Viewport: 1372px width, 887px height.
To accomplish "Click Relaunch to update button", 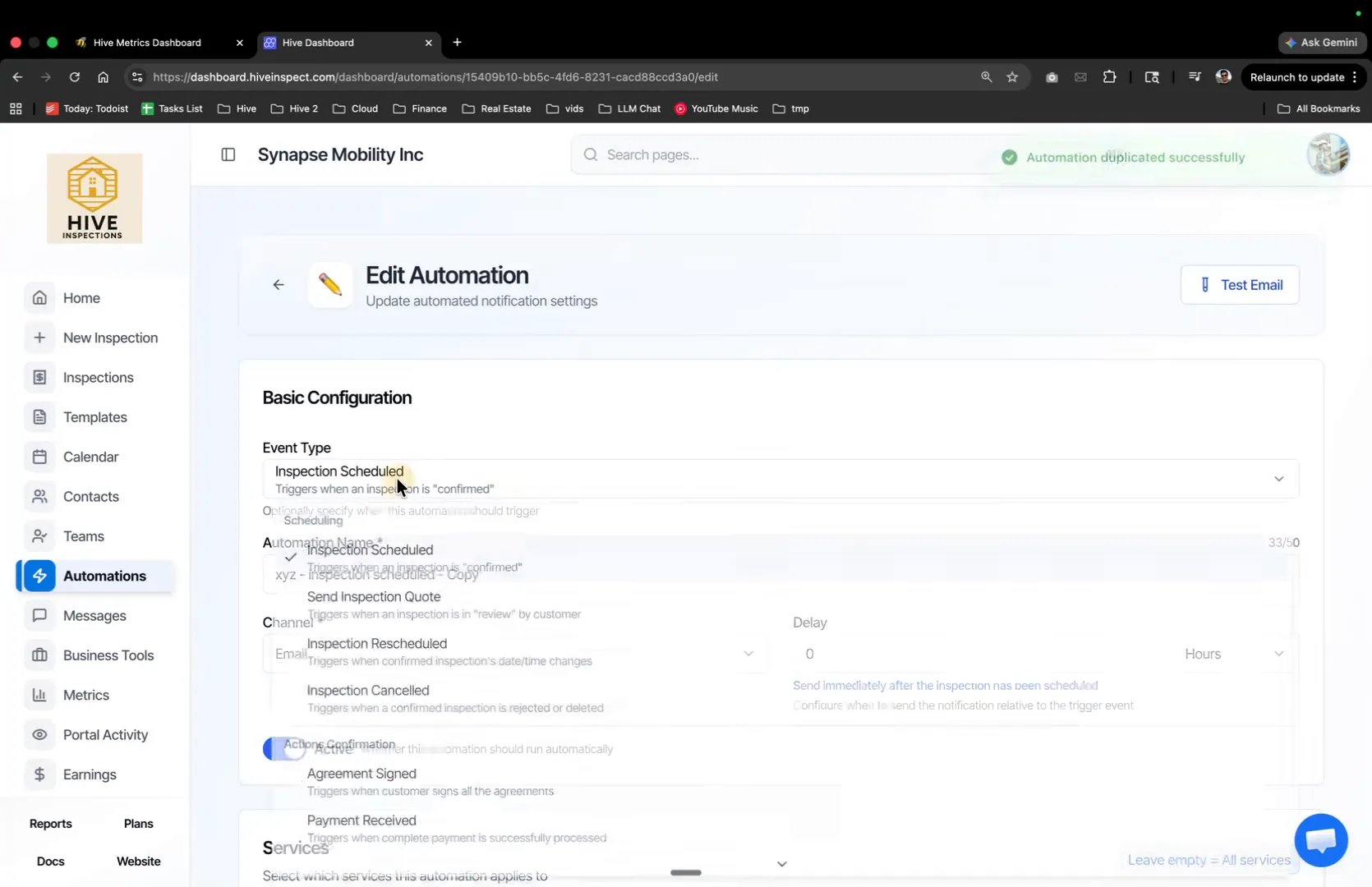I will click(1303, 77).
